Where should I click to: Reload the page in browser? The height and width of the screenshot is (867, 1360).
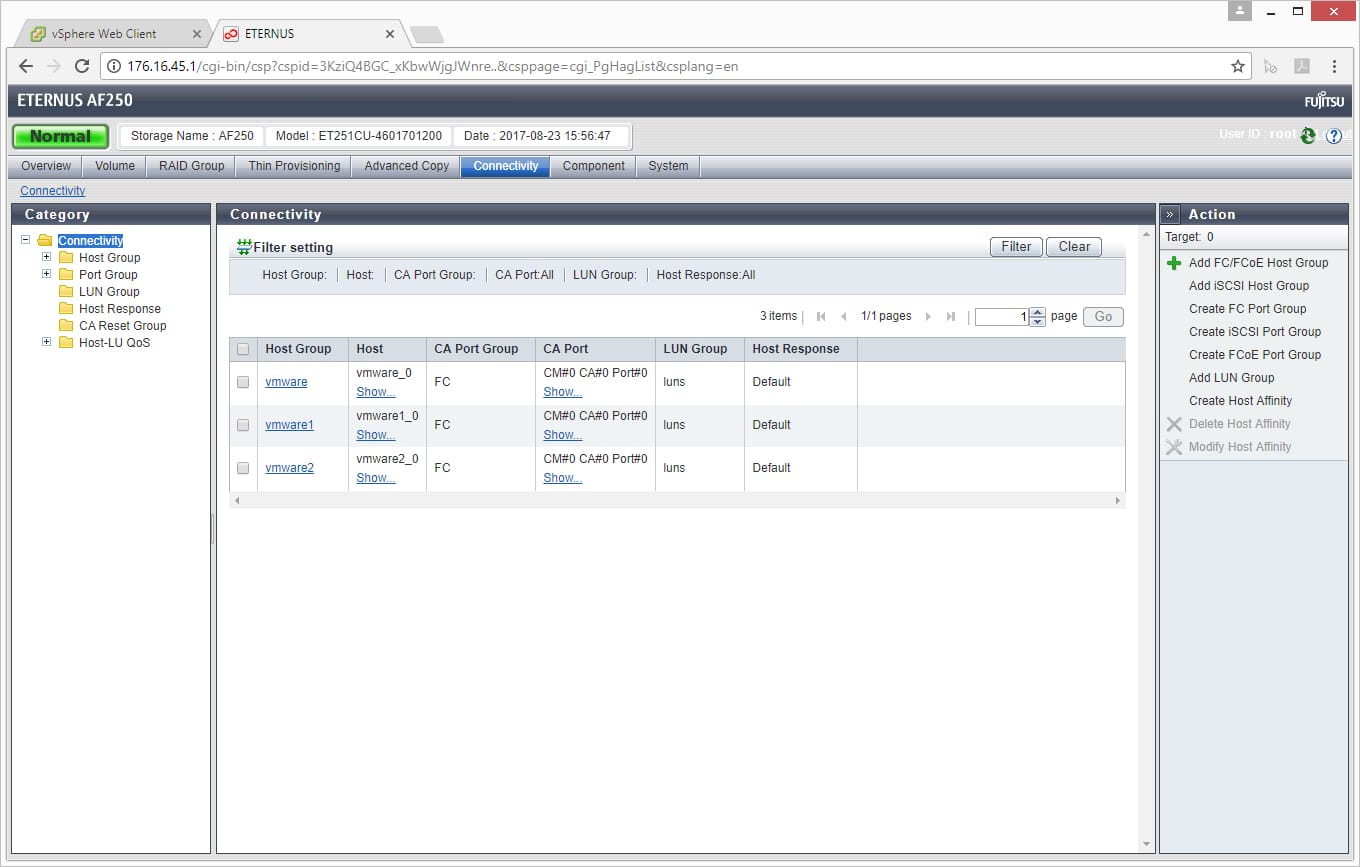[x=82, y=66]
